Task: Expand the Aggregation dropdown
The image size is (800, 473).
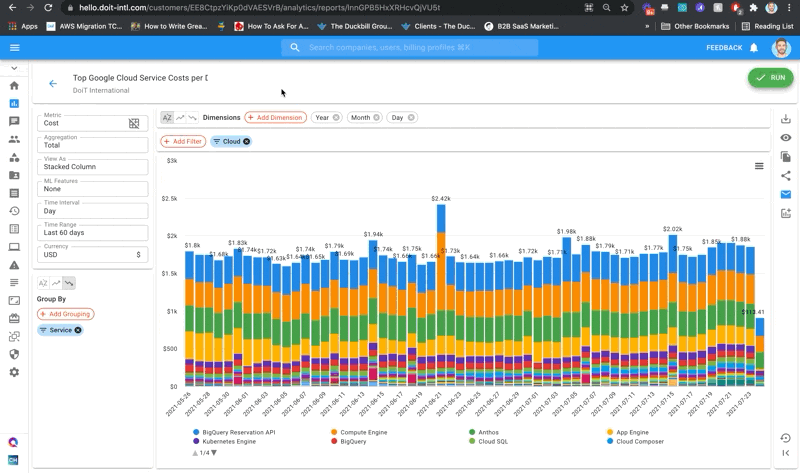Action: [x=92, y=145]
